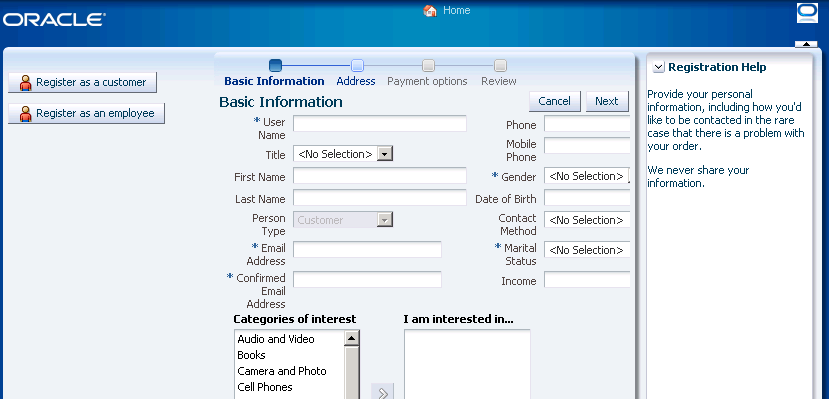Click the Address train stop marker

[x=357, y=66]
